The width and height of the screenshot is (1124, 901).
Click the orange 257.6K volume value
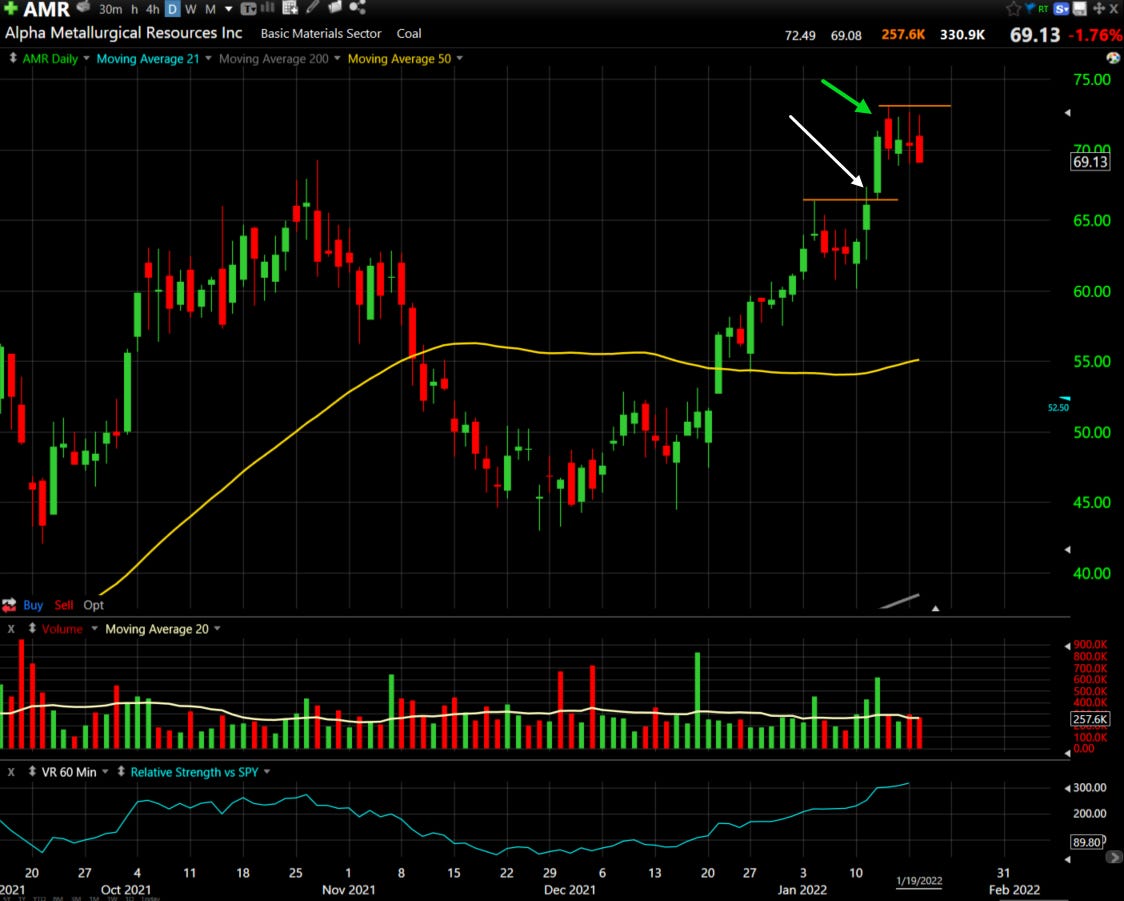[903, 34]
